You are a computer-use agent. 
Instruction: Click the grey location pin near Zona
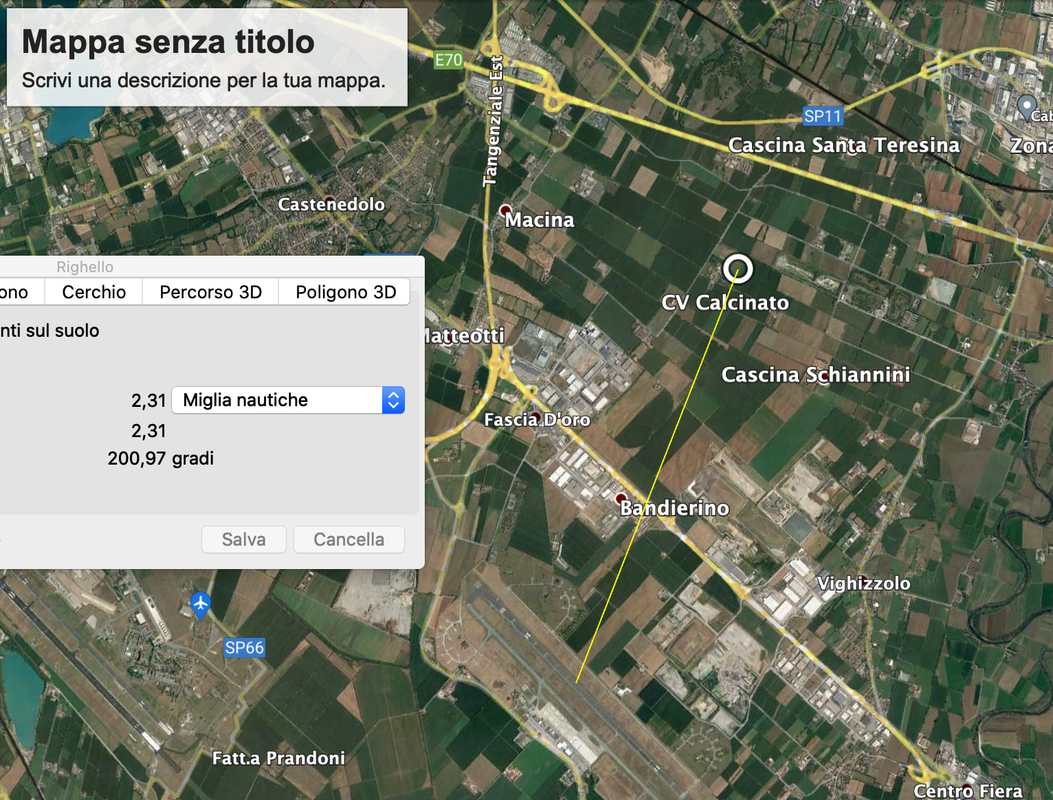pos(1026,107)
